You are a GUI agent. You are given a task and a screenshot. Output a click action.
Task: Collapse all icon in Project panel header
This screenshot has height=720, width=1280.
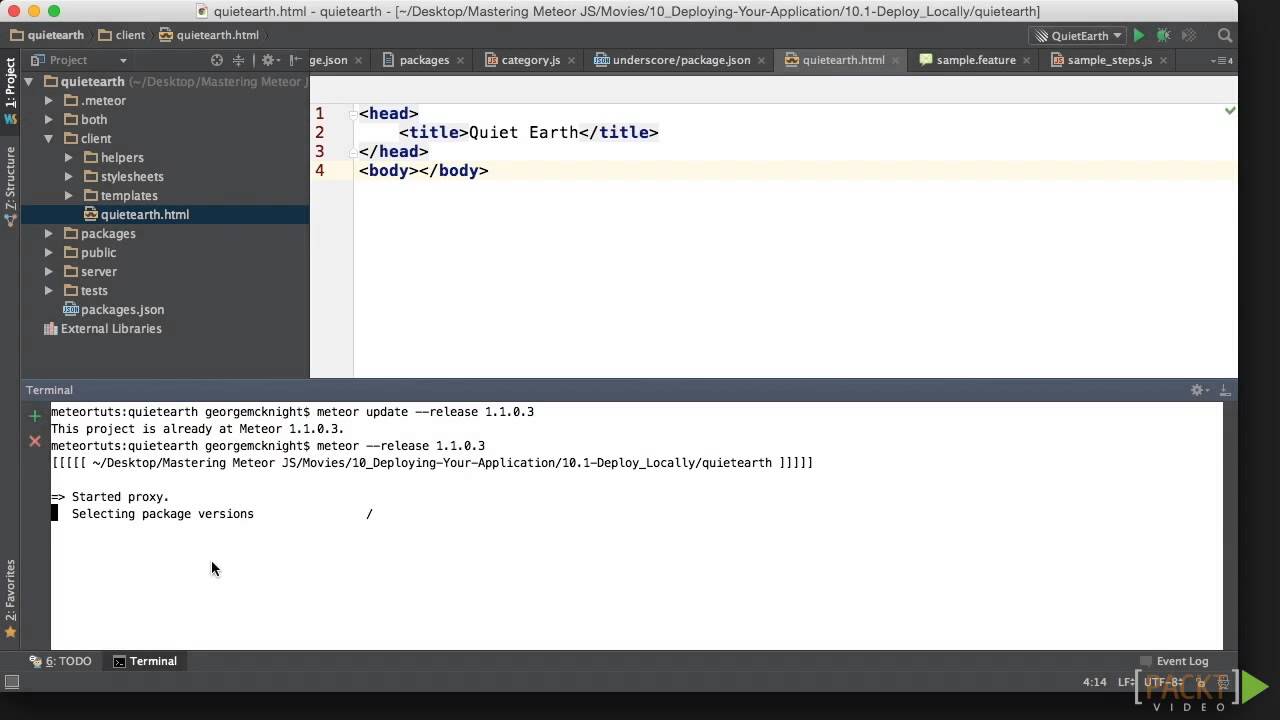point(238,60)
